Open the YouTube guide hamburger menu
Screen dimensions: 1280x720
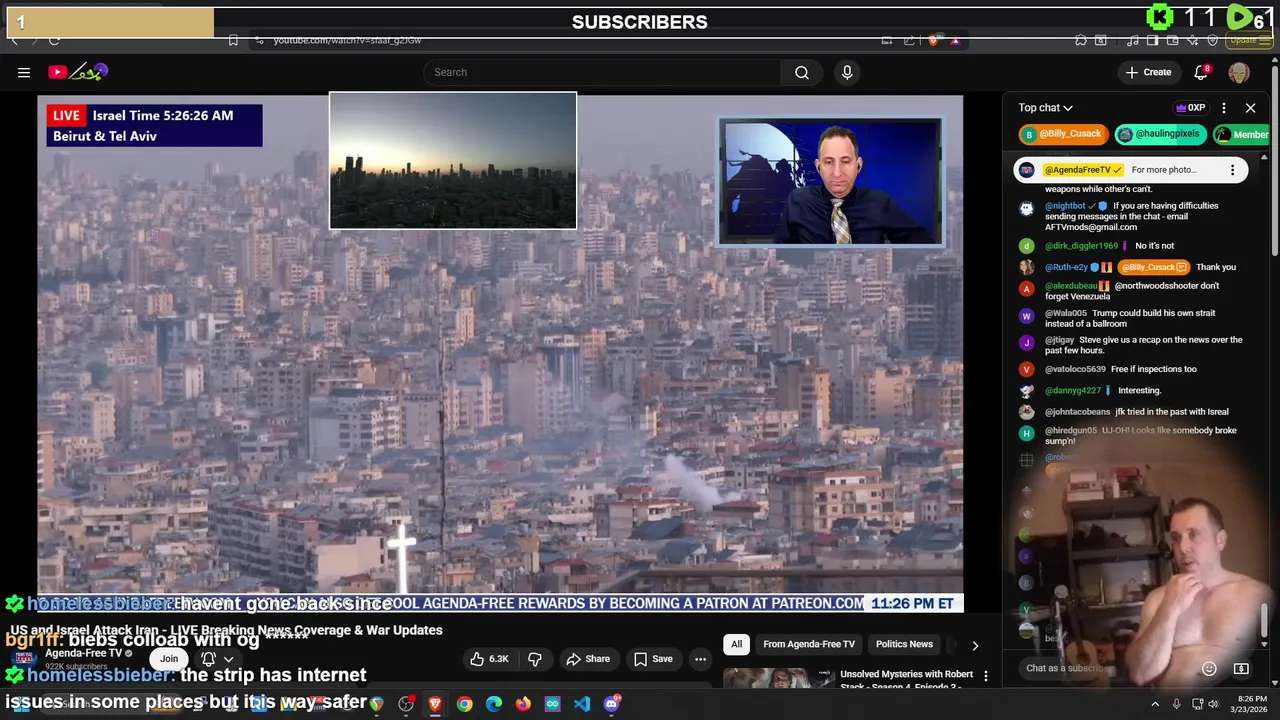[24, 72]
